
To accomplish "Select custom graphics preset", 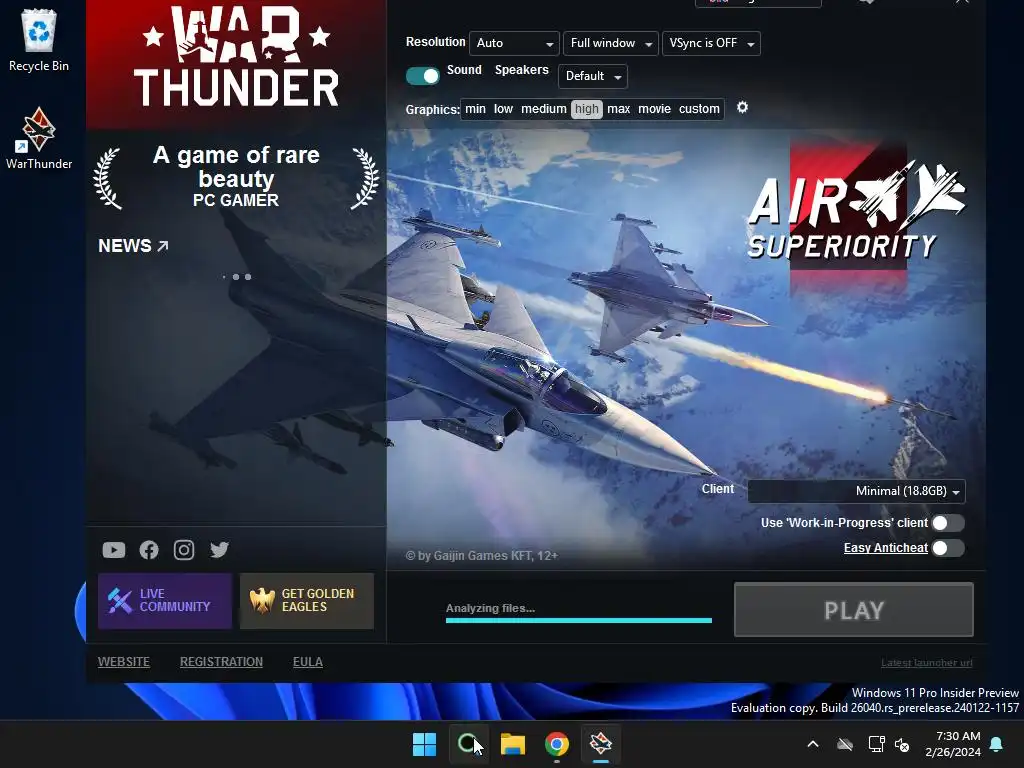I will pyautogui.click(x=699, y=109).
